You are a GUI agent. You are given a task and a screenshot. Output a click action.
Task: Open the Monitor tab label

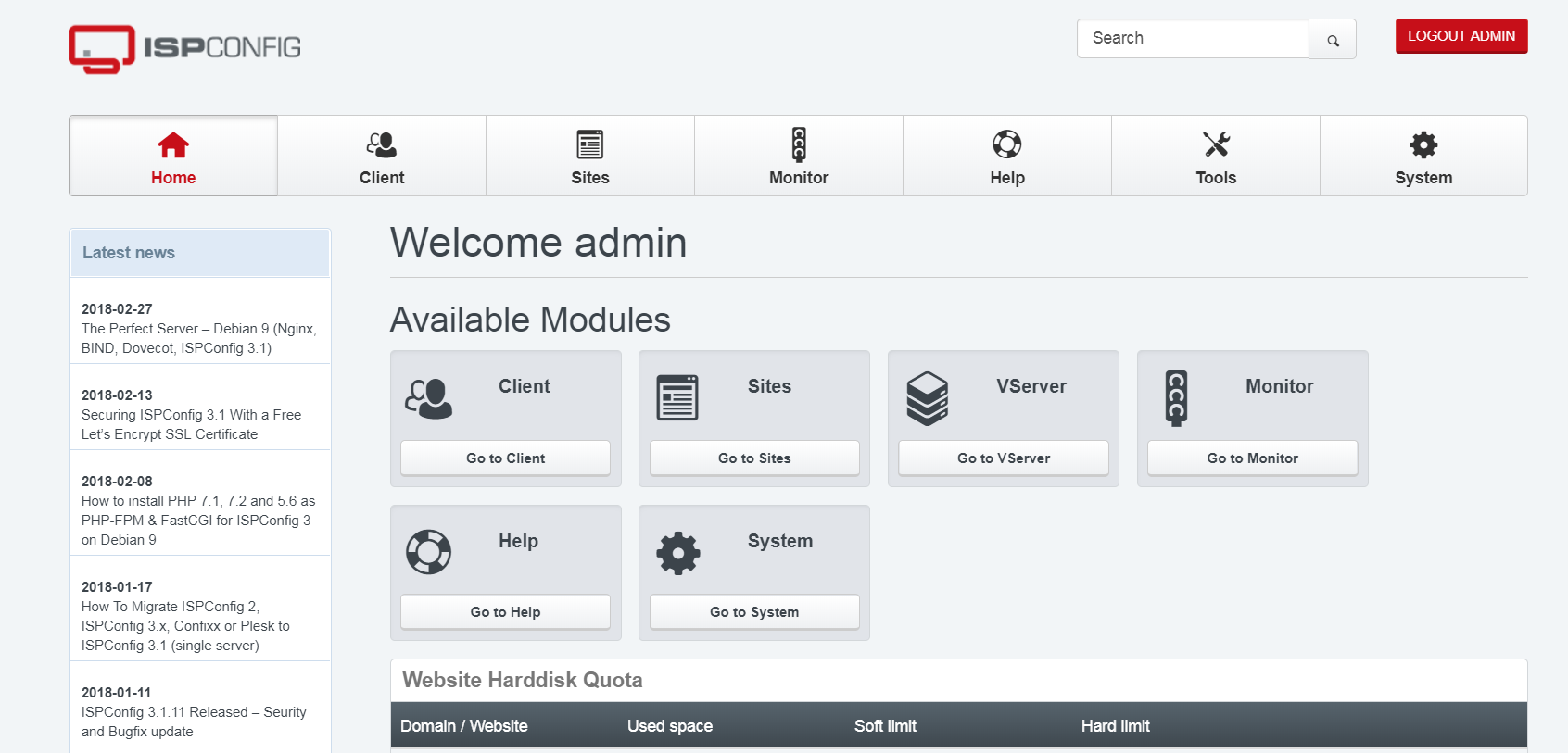[799, 178]
